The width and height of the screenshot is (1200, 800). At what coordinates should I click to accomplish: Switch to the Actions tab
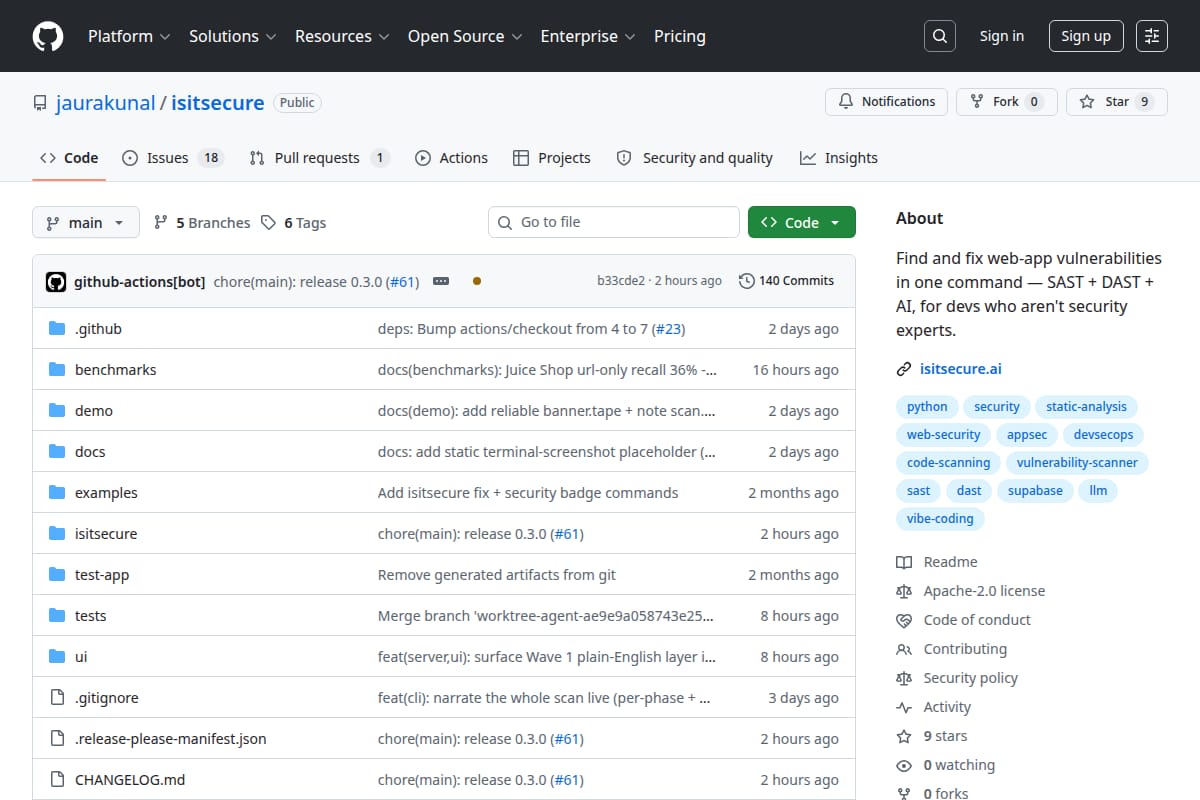point(451,158)
